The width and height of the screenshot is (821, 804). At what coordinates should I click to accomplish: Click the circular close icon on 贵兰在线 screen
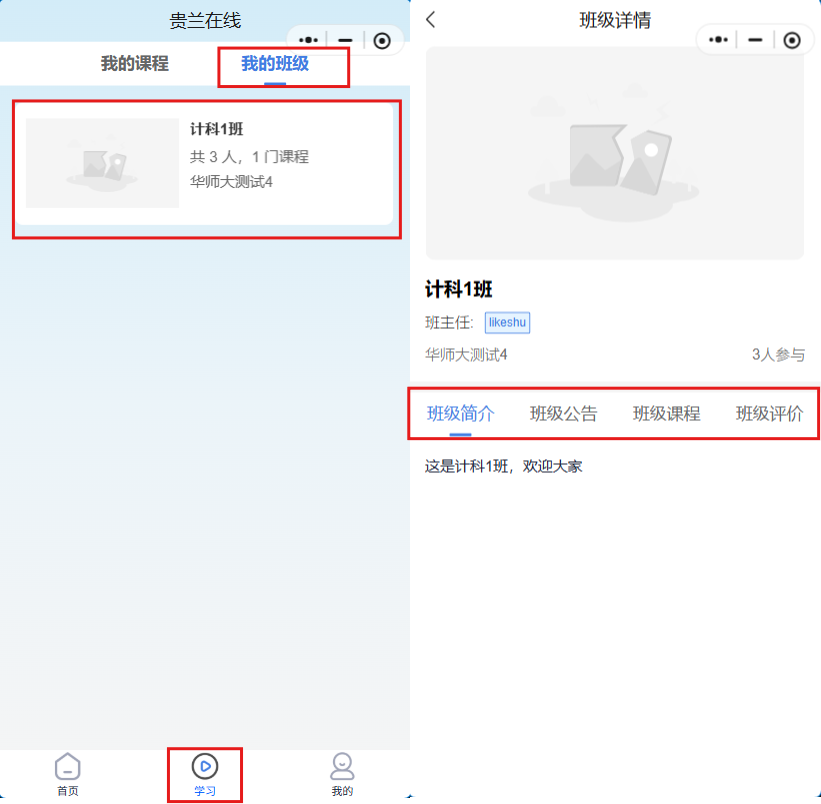382,40
